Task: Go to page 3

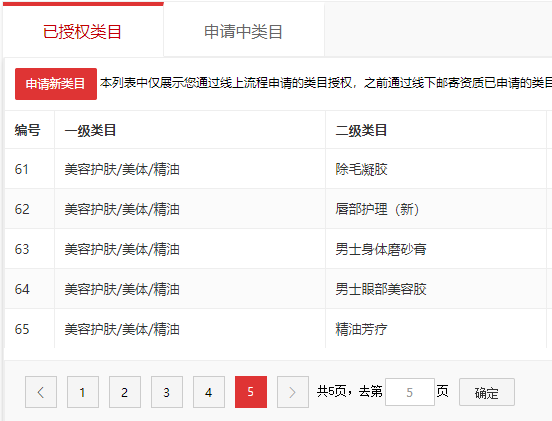Action: [167, 392]
